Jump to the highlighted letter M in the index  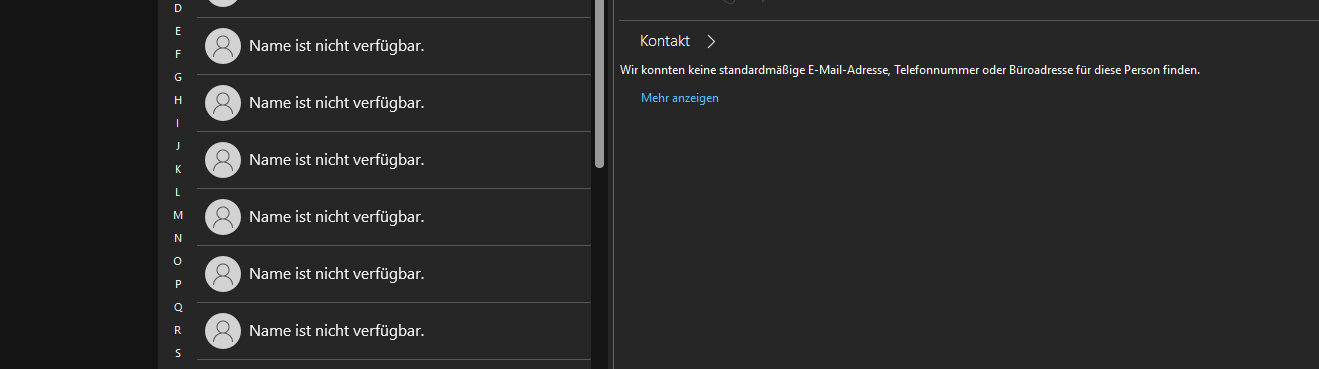click(x=178, y=215)
